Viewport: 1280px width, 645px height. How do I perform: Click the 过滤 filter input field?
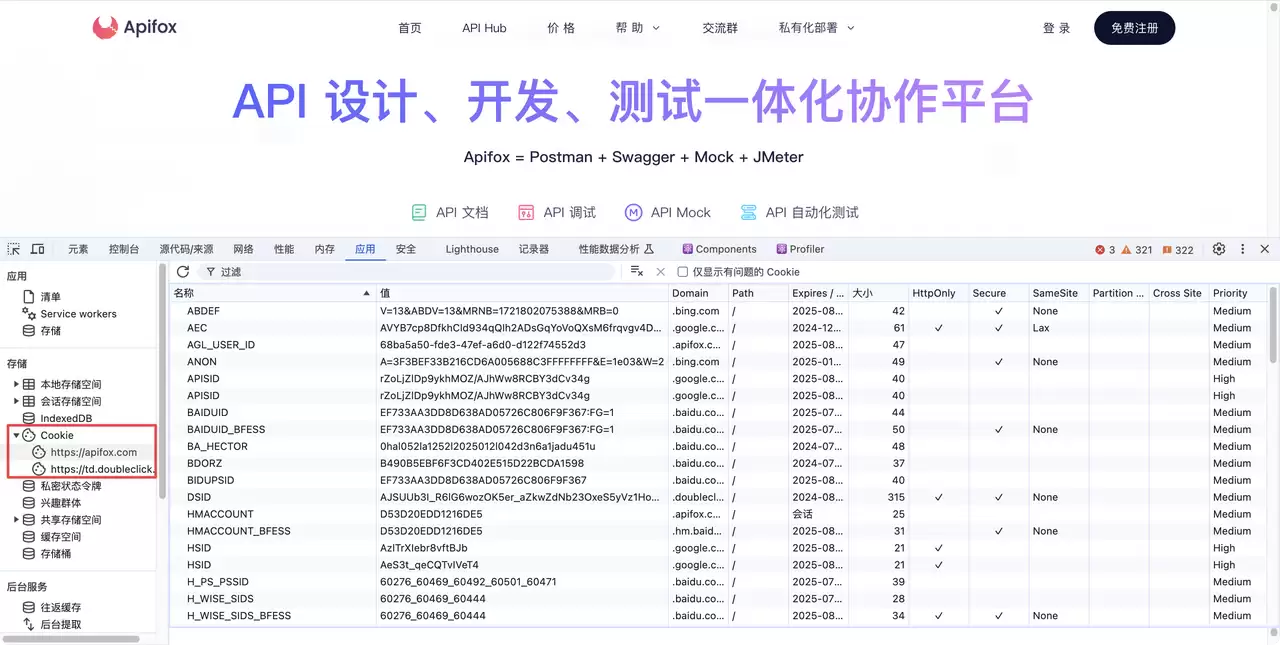click(407, 272)
